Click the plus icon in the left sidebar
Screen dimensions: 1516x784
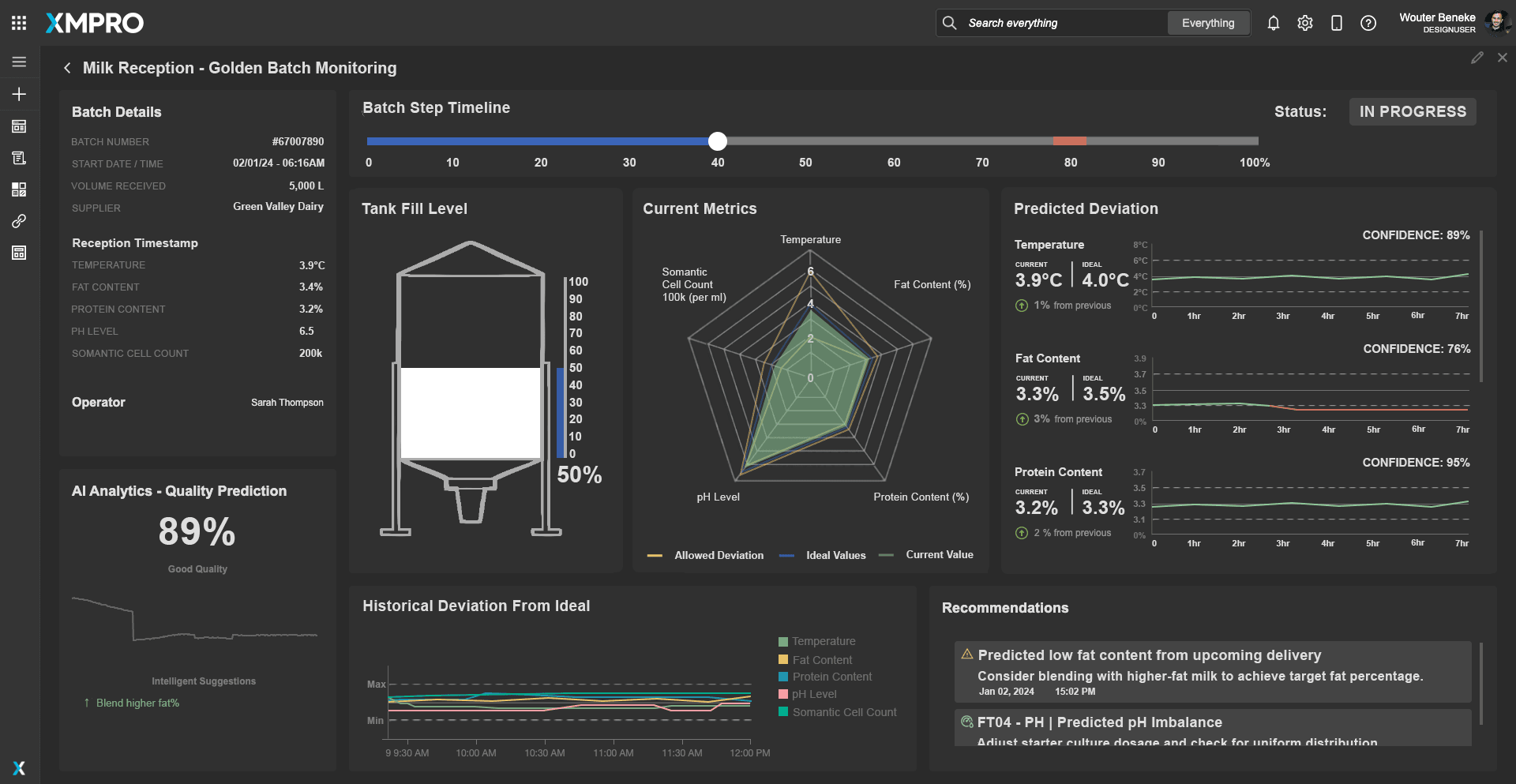click(x=19, y=94)
